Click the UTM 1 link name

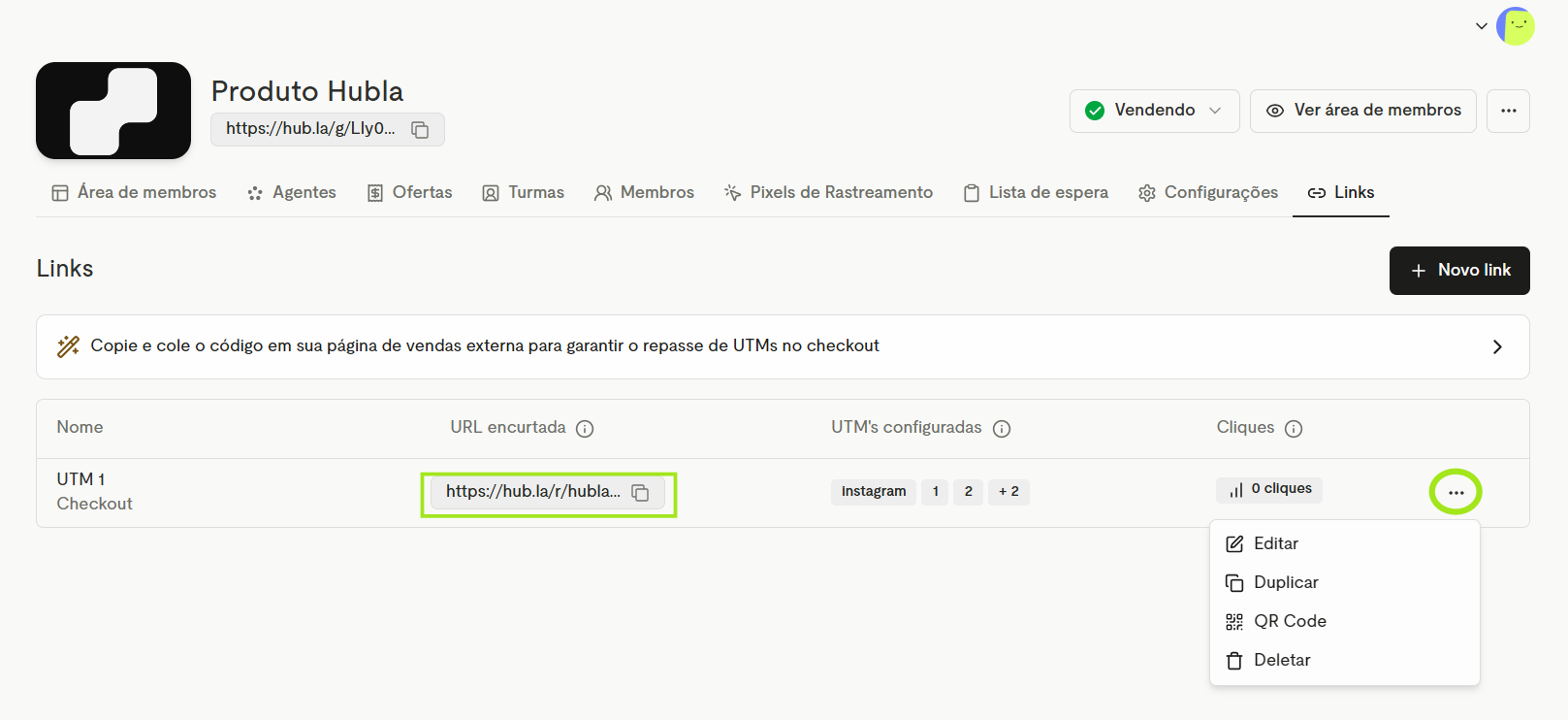coord(80,479)
